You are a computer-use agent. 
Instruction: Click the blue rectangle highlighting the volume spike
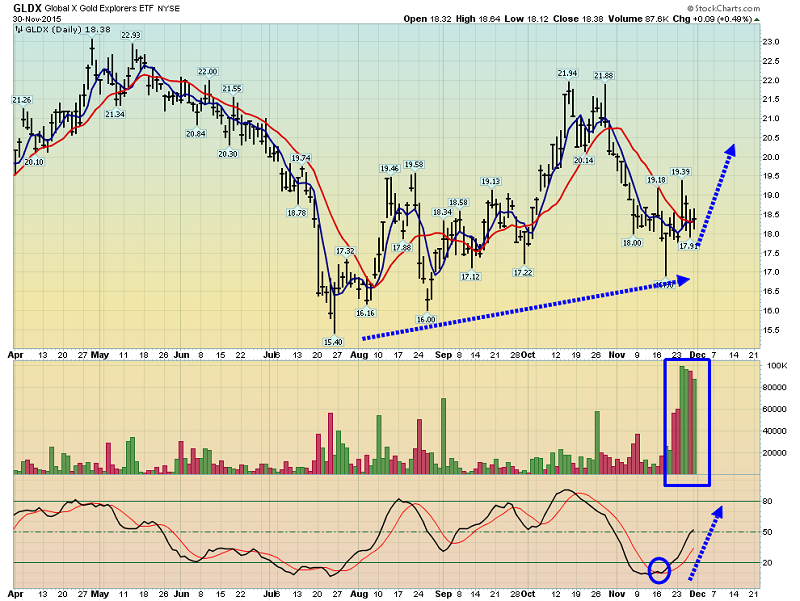(687, 422)
